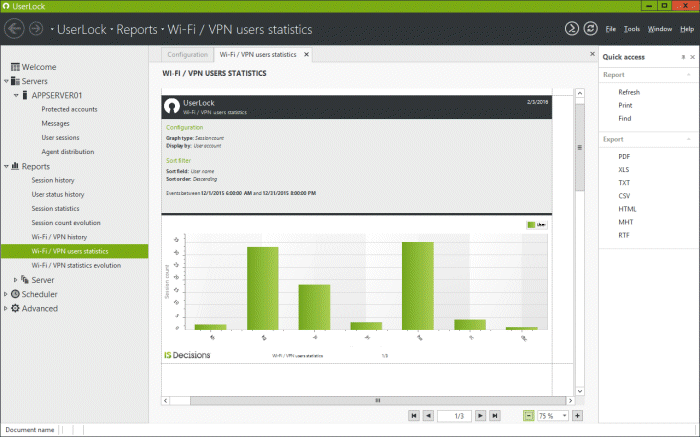
Task: Click the Advanced gear icon
Action: 15,308
